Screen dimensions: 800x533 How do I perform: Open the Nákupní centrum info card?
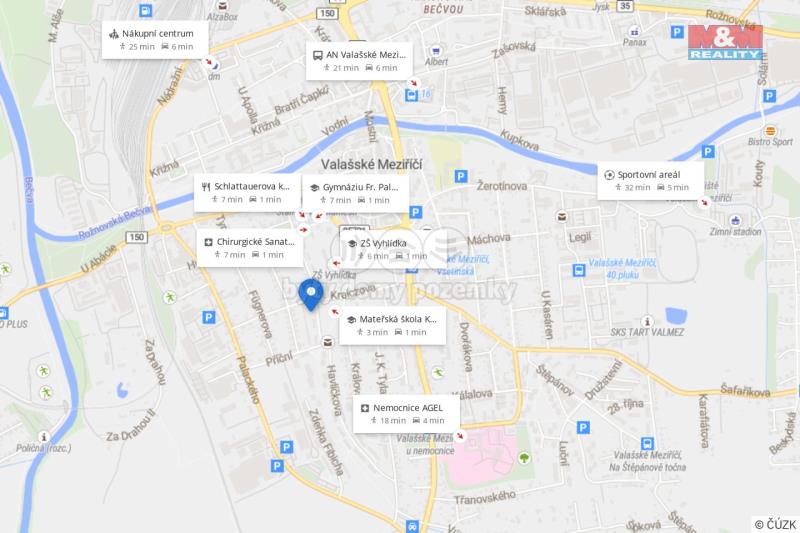[x=155, y=40]
